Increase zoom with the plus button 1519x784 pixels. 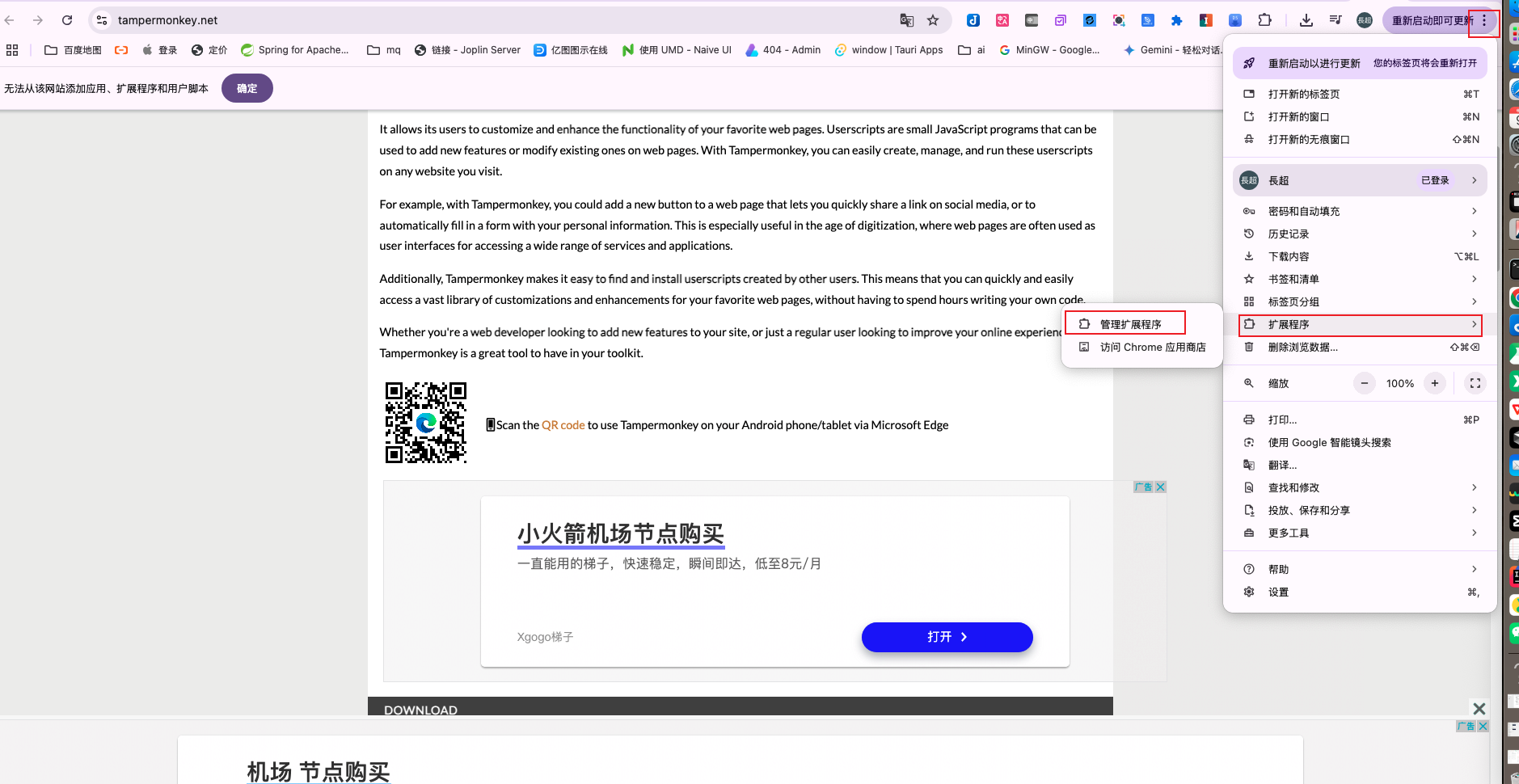[x=1435, y=383]
